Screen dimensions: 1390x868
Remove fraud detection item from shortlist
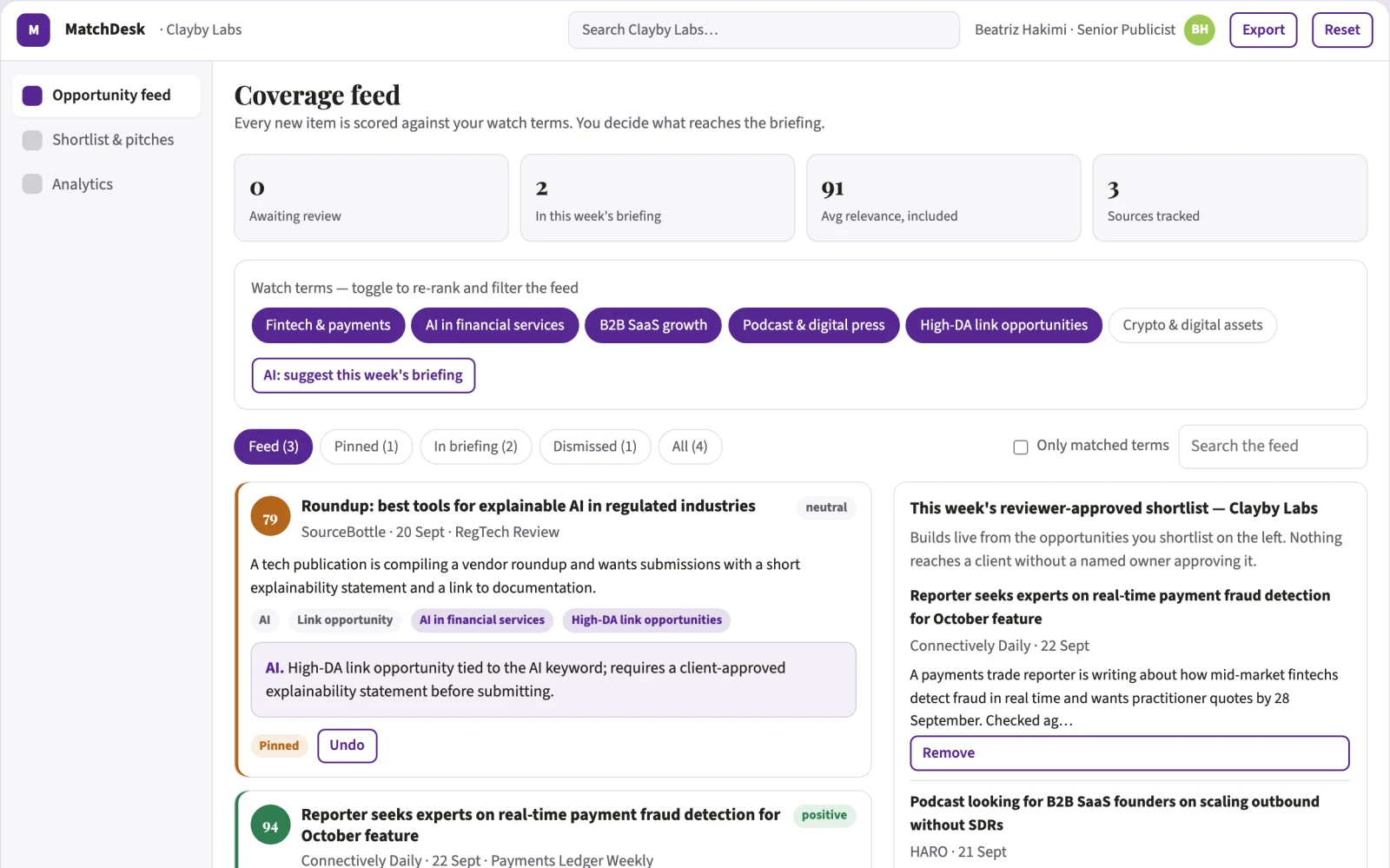coord(1129,753)
